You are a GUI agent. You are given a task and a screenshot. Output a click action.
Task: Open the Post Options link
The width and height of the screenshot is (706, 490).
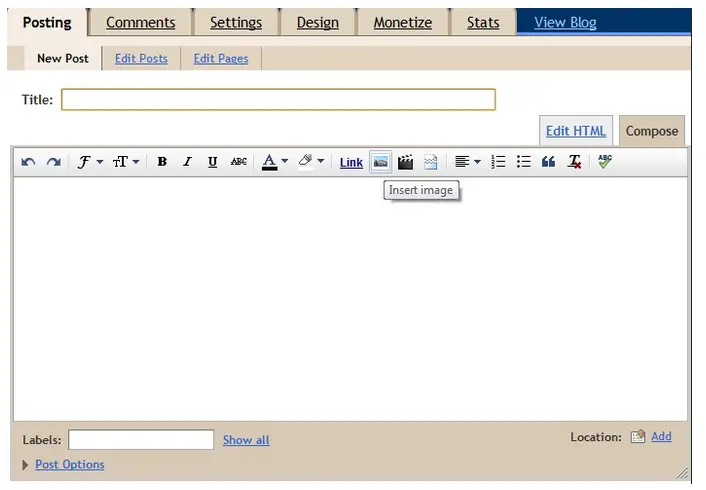click(x=70, y=464)
